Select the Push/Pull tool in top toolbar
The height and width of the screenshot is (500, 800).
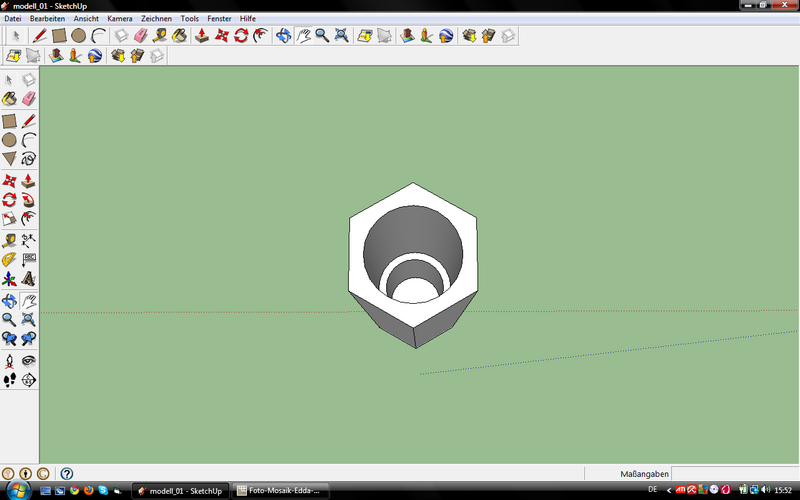coord(202,36)
